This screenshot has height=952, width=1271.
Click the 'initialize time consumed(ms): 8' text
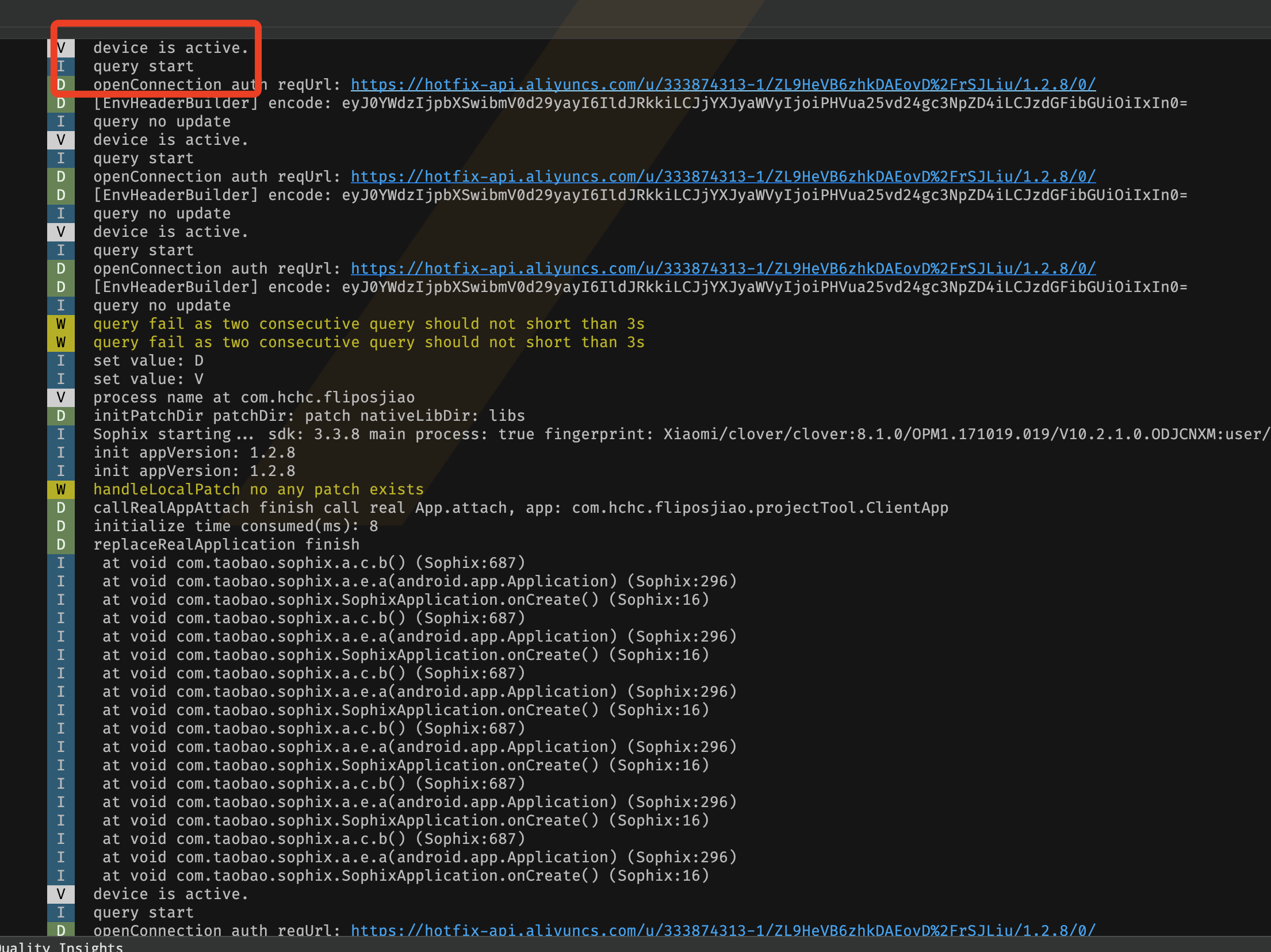click(x=236, y=526)
